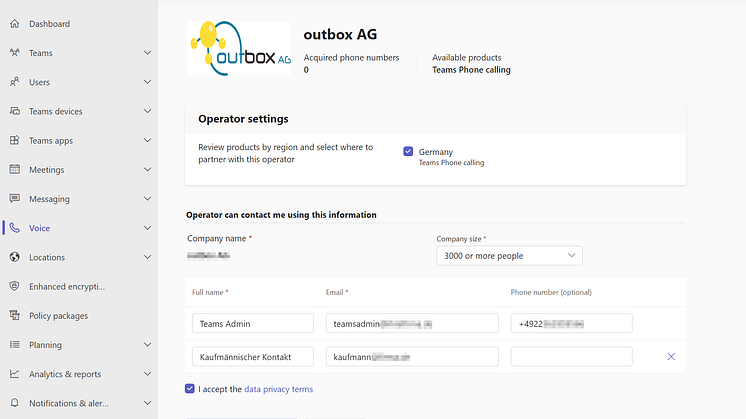Expand the Messaging chevron
This screenshot has width=746, height=419.
click(147, 199)
